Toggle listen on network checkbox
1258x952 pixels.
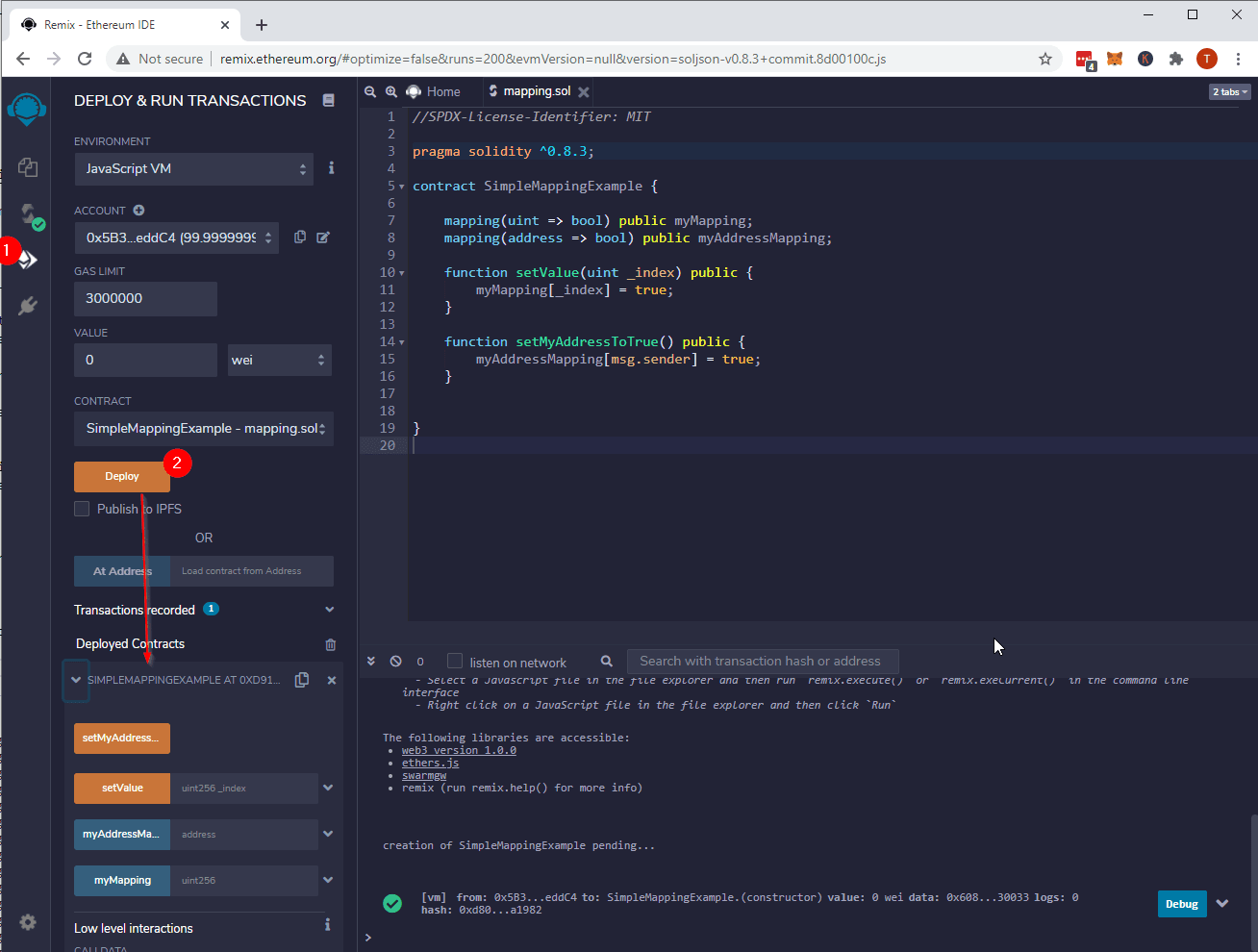pos(455,661)
